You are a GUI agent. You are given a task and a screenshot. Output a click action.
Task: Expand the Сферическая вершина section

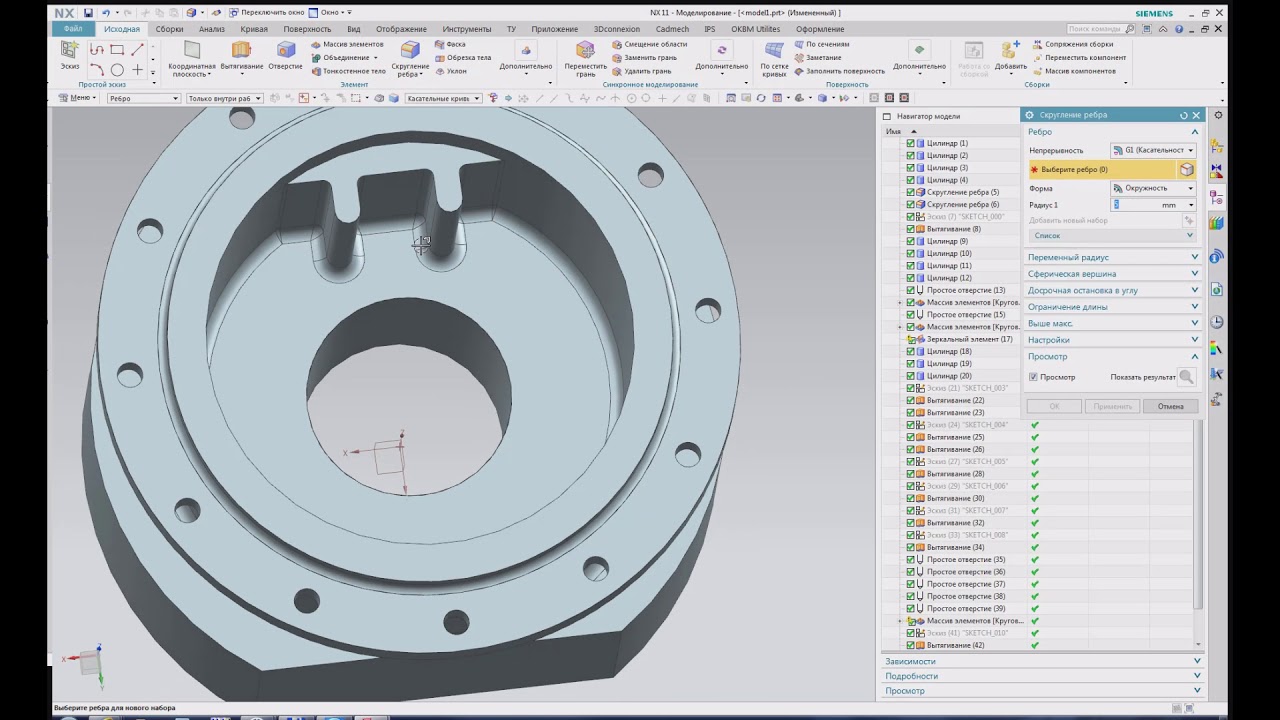click(x=1112, y=274)
